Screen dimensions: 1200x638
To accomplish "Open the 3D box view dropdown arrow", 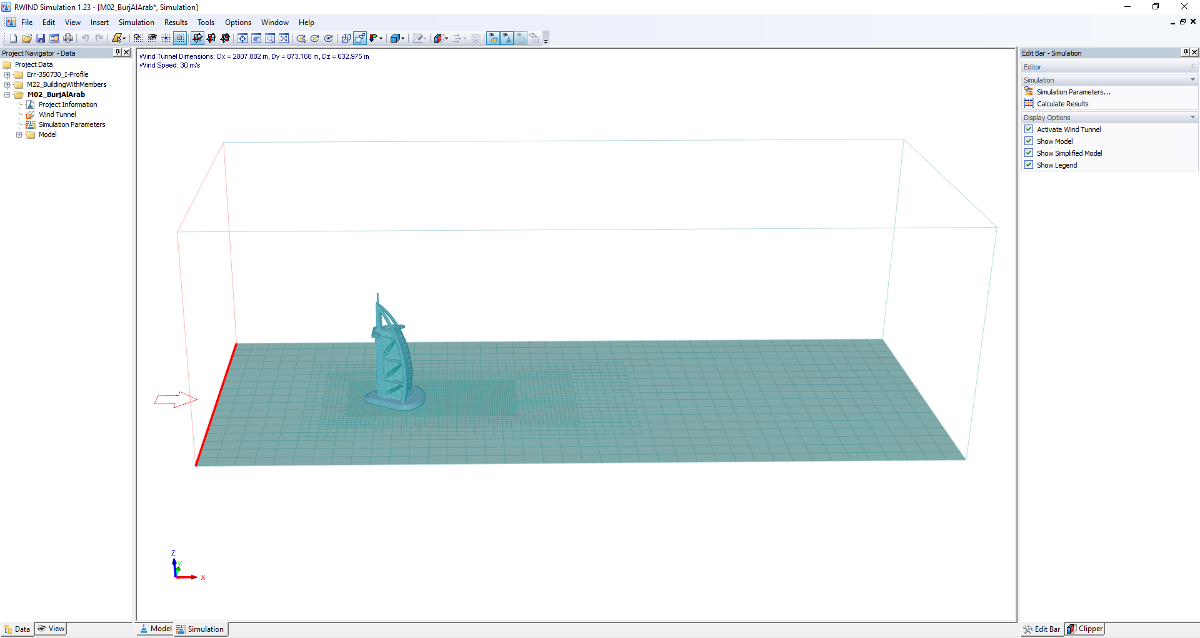I will 404,38.
